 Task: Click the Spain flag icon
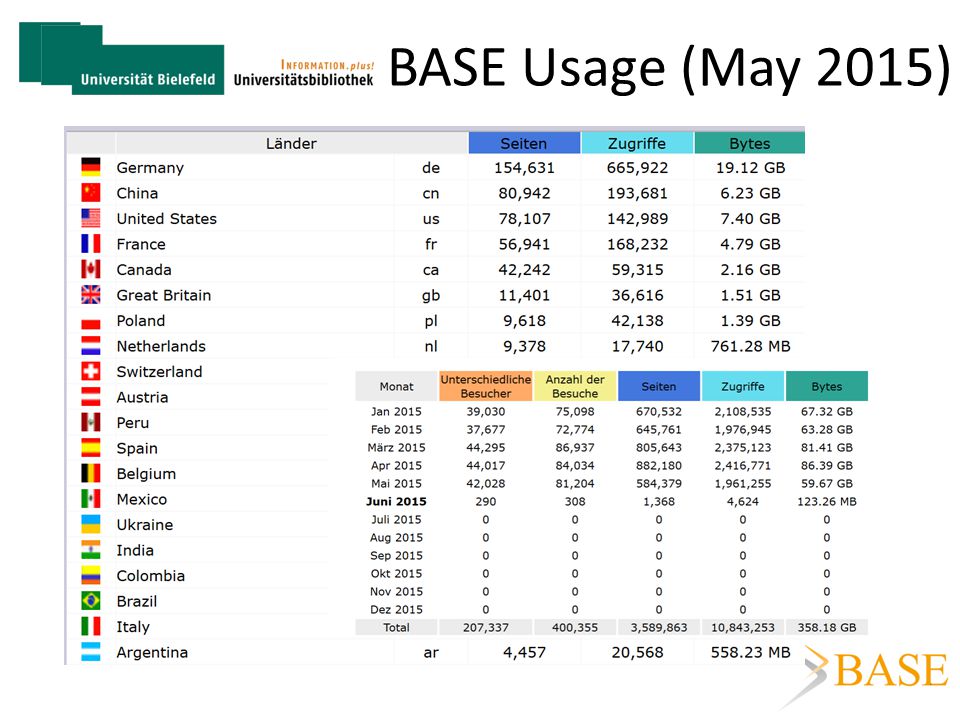pyautogui.click(x=91, y=448)
